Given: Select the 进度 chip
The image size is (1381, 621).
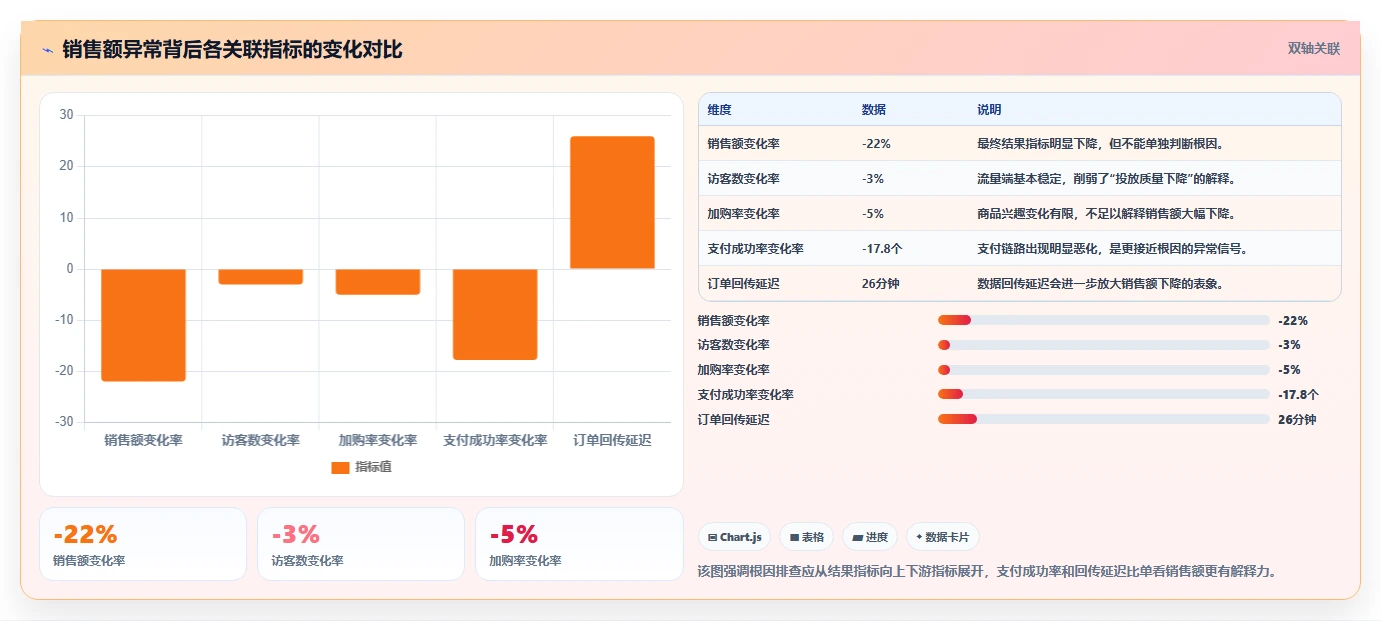Looking at the screenshot, I should [870, 537].
